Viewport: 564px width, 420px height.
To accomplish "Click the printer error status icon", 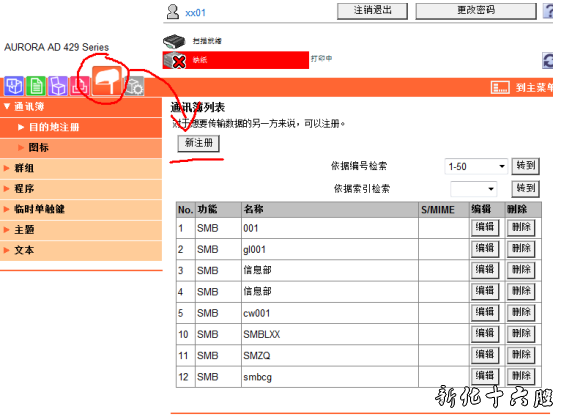I will coord(174,60).
